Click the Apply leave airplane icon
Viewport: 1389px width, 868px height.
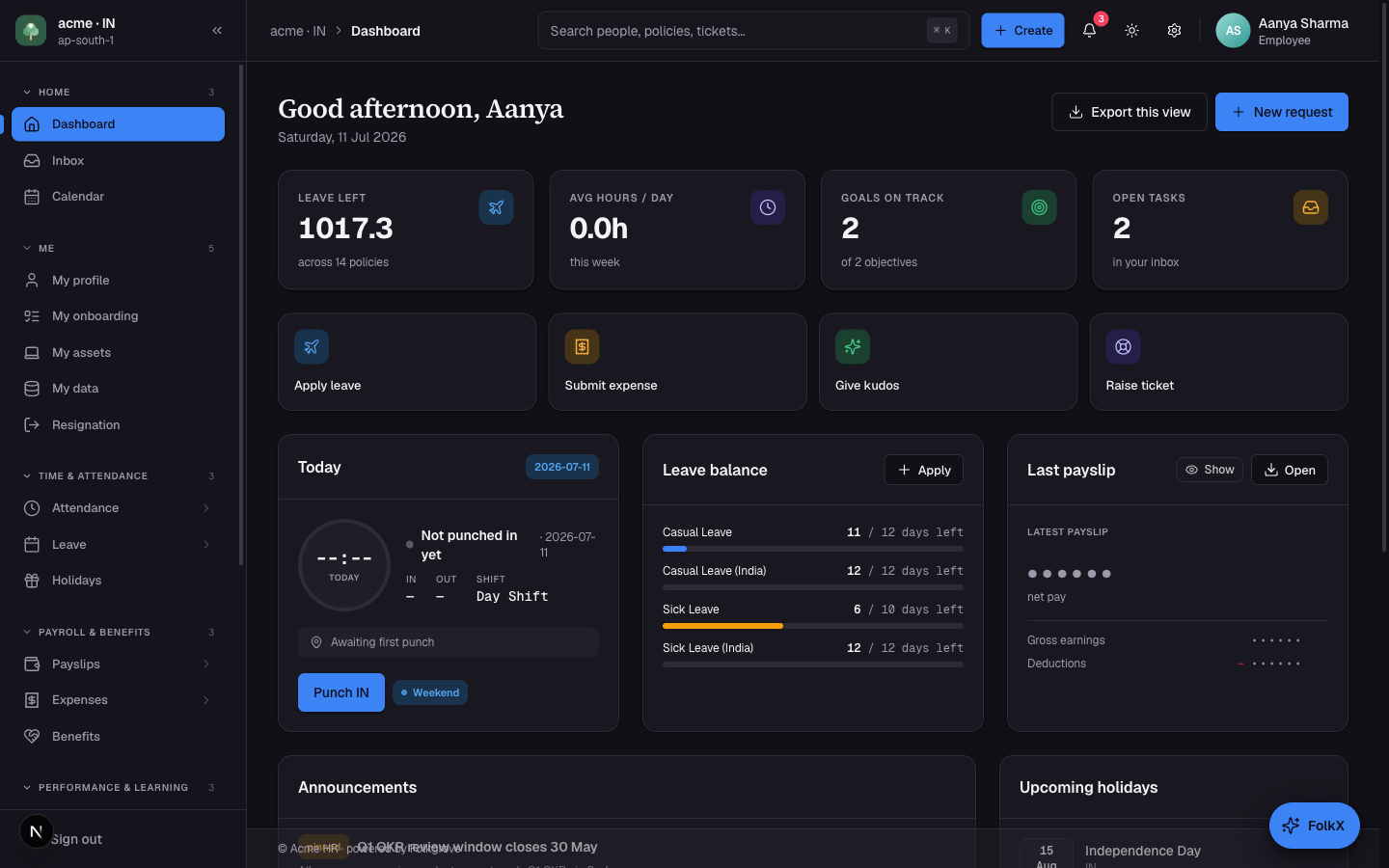point(312,347)
